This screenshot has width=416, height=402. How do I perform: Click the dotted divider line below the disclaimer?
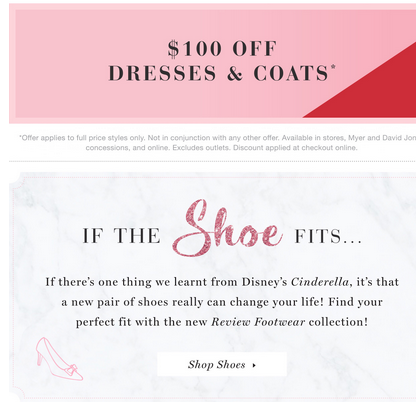[x=212, y=161]
